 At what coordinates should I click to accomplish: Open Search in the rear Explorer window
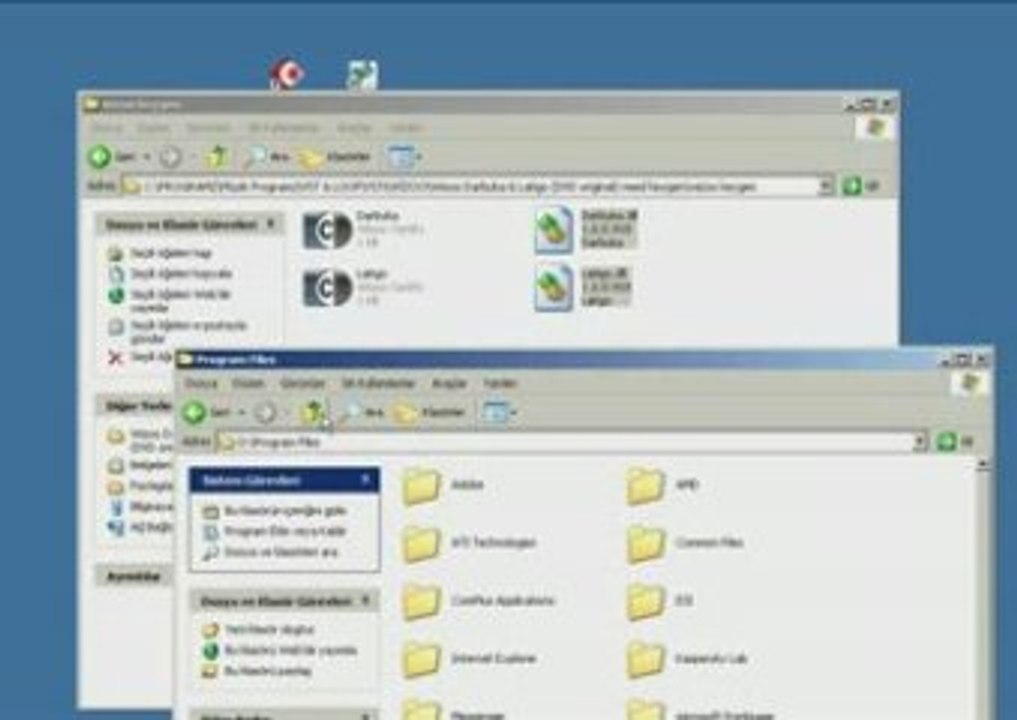[267, 156]
